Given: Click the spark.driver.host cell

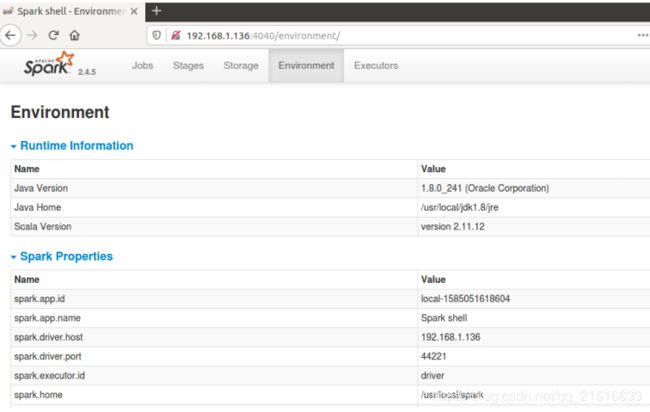Looking at the screenshot, I should coord(214,337).
